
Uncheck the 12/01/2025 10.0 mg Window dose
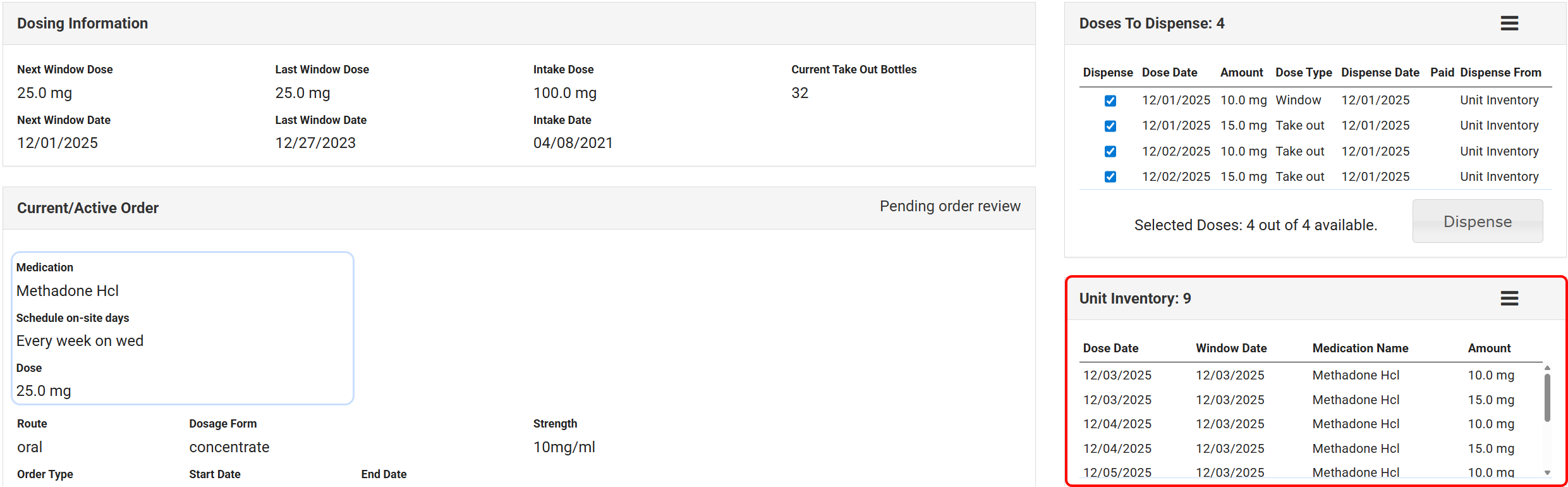coord(1110,101)
